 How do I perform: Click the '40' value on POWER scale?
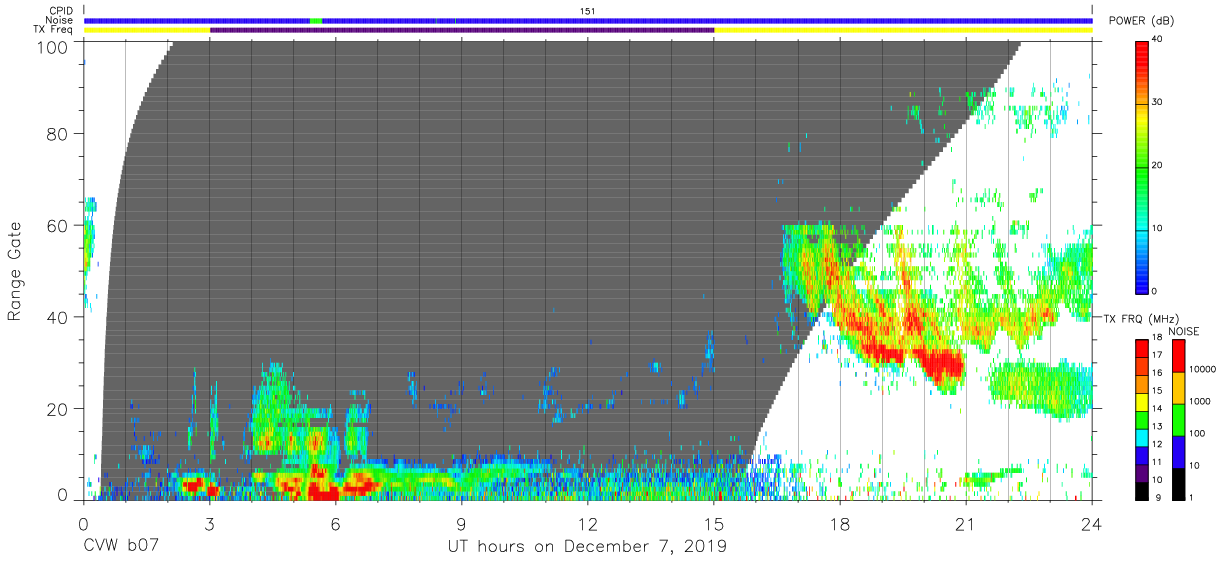(1158, 40)
